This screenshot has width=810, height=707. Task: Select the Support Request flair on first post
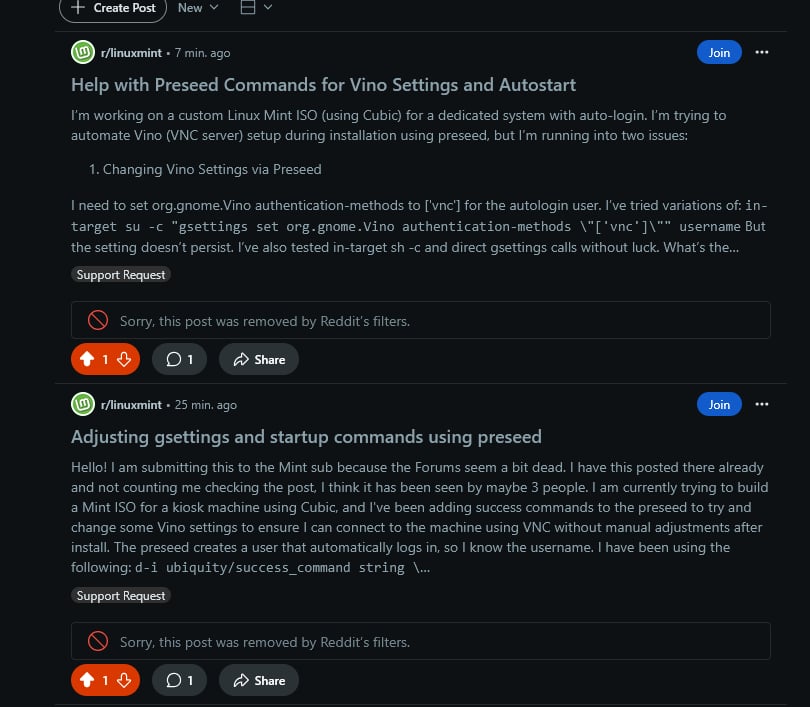click(x=121, y=274)
